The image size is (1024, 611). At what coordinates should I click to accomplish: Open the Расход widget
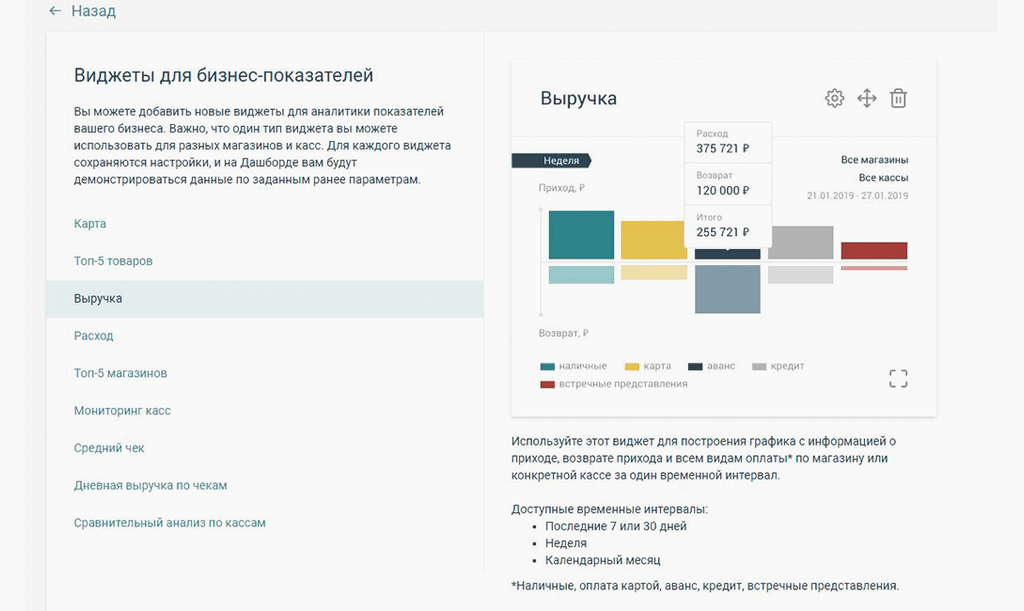93,336
